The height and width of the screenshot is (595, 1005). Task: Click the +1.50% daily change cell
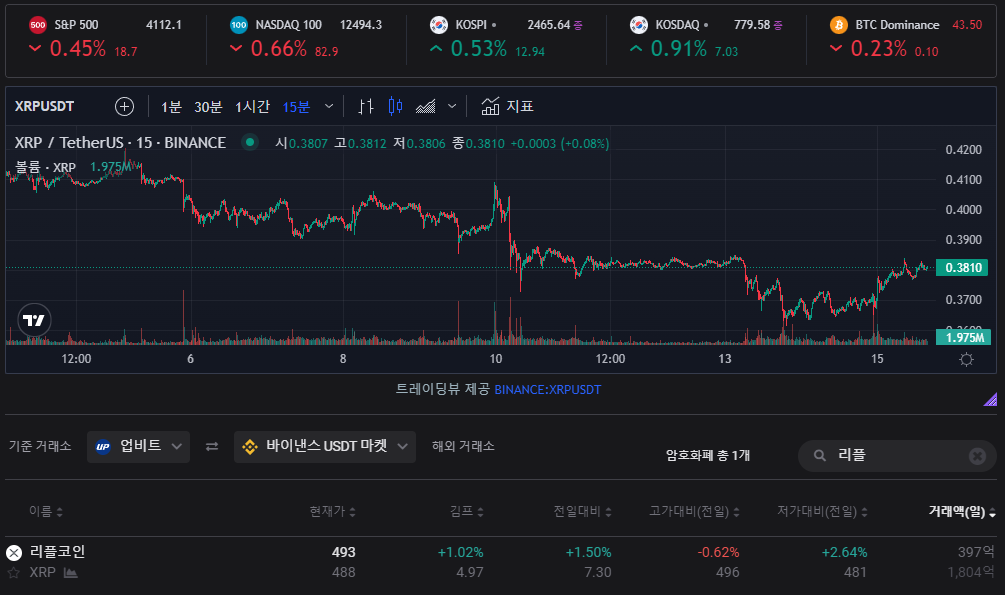[588, 552]
